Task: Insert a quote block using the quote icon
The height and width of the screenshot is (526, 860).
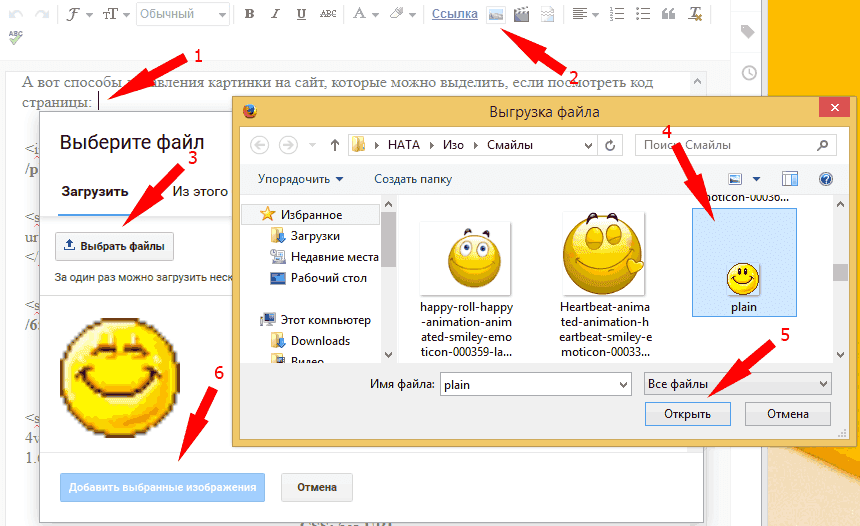Action: pyautogui.click(x=668, y=14)
